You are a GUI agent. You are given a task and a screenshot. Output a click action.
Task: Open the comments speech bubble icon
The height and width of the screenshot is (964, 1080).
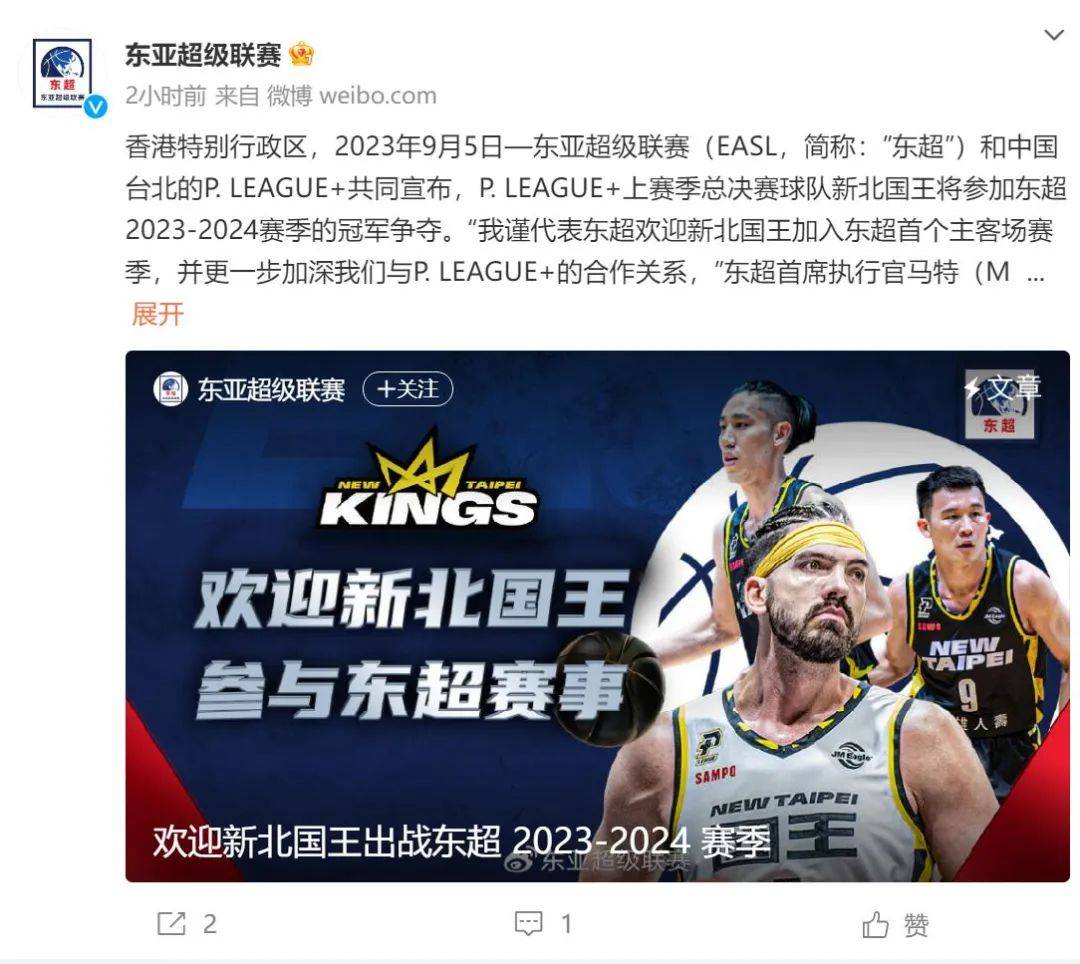pyautogui.click(x=529, y=923)
